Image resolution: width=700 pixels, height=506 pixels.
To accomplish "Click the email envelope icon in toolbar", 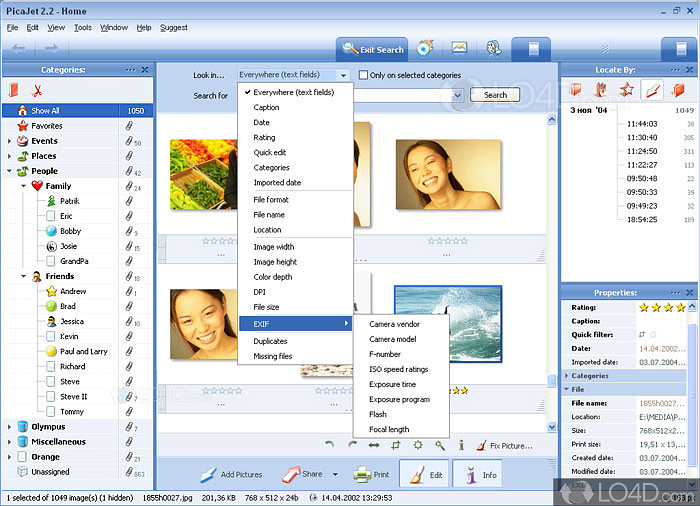I will pyautogui.click(x=459, y=48).
